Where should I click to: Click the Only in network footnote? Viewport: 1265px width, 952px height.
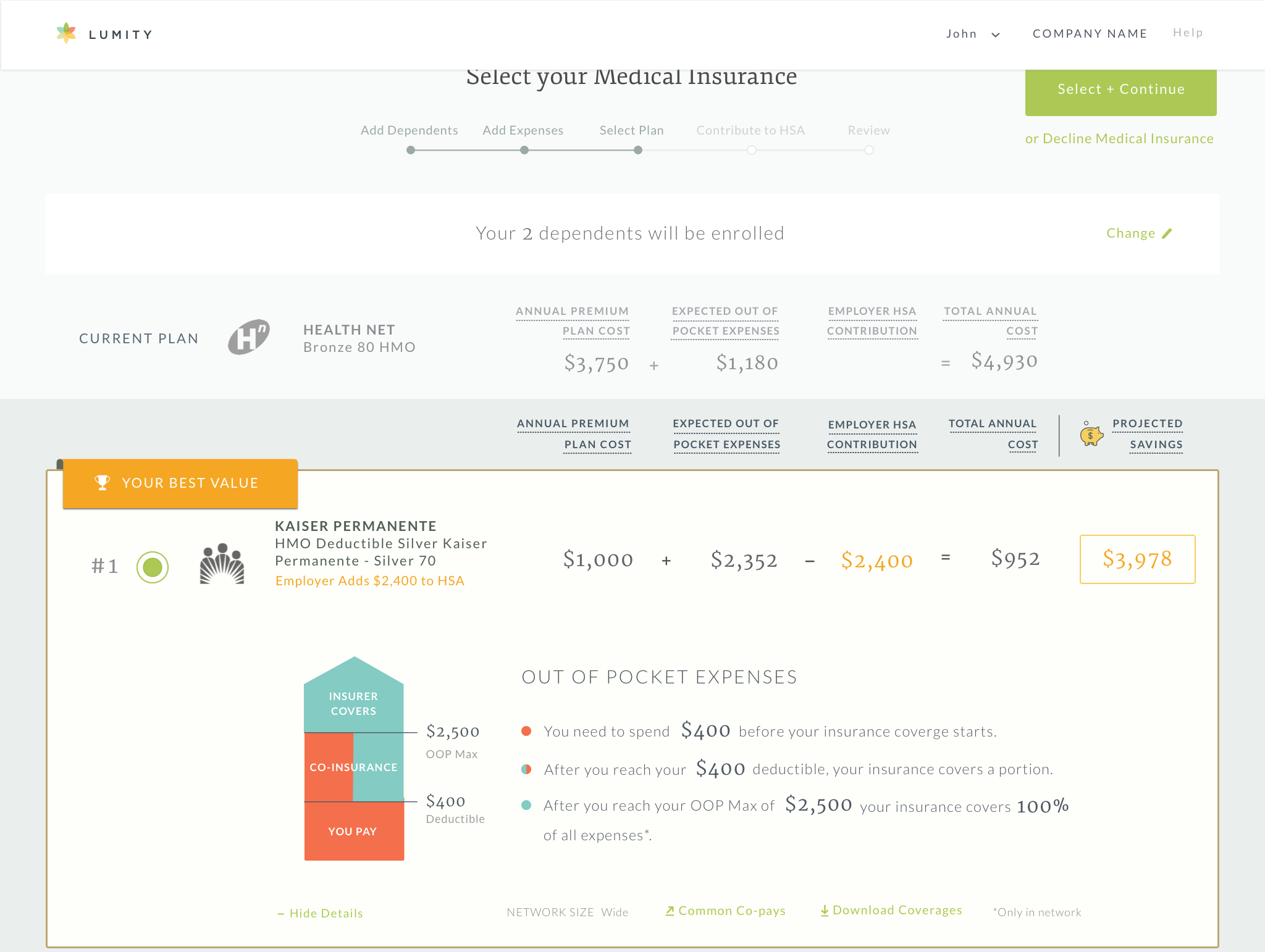click(x=1037, y=912)
